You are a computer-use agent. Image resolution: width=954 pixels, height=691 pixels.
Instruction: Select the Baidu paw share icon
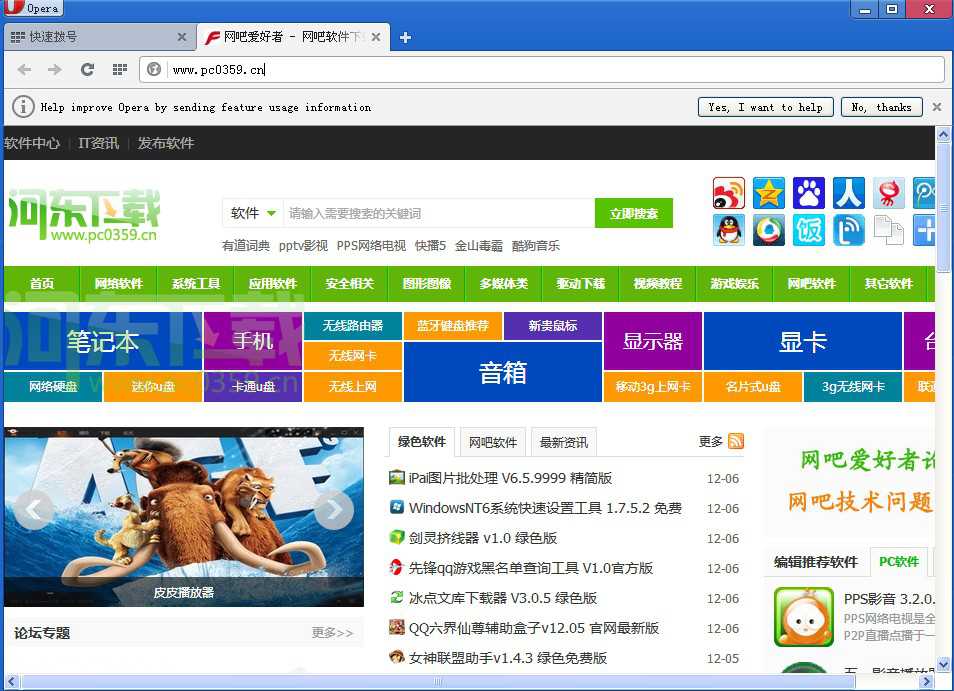pyautogui.click(x=808, y=192)
